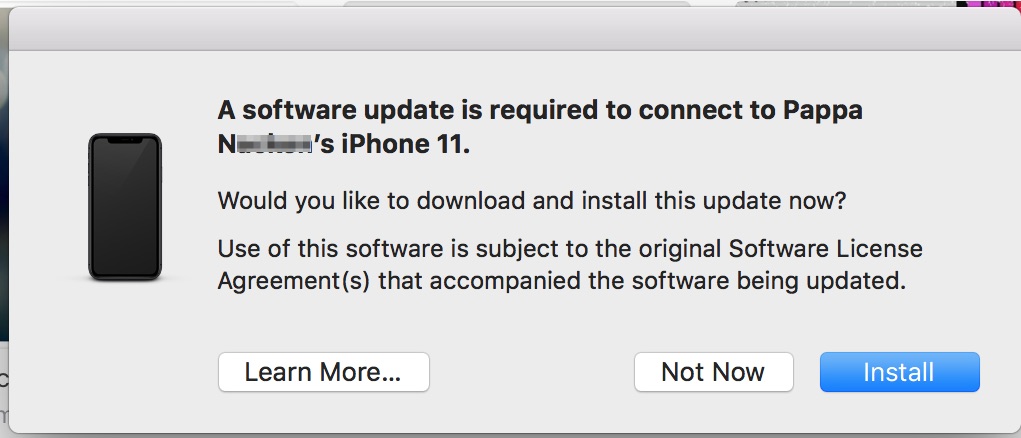Click the dialog's empty title bar

tap(510, 30)
